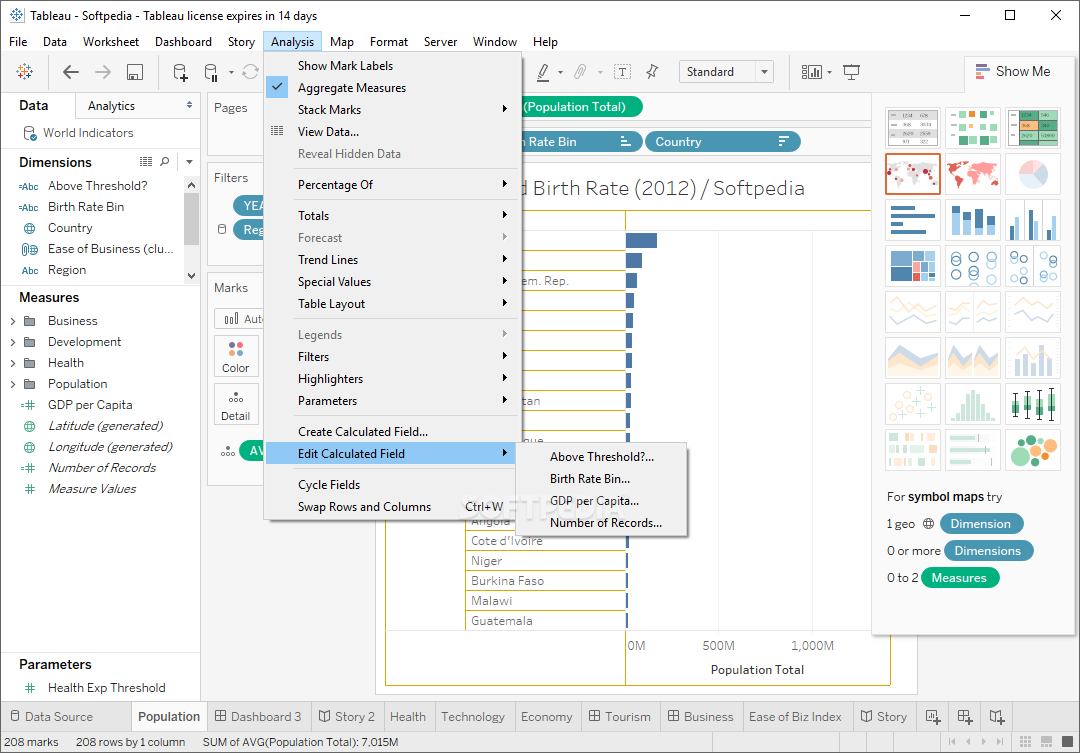Open Percentage Of submenu
Screen dimensions: 1080x753
tap(392, 185)
